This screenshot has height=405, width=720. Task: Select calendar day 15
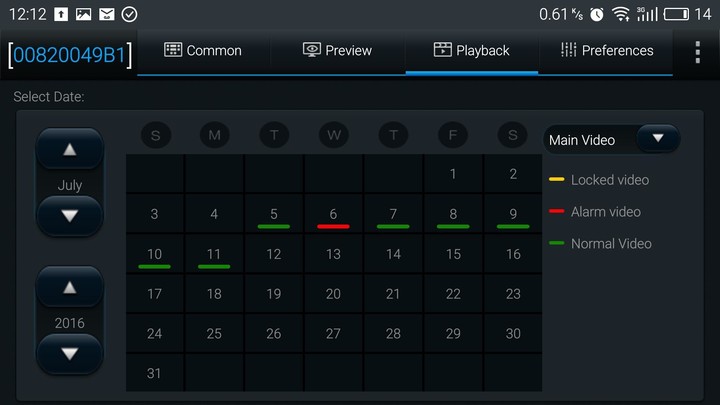pyautogui.click(x=453, y=254)
